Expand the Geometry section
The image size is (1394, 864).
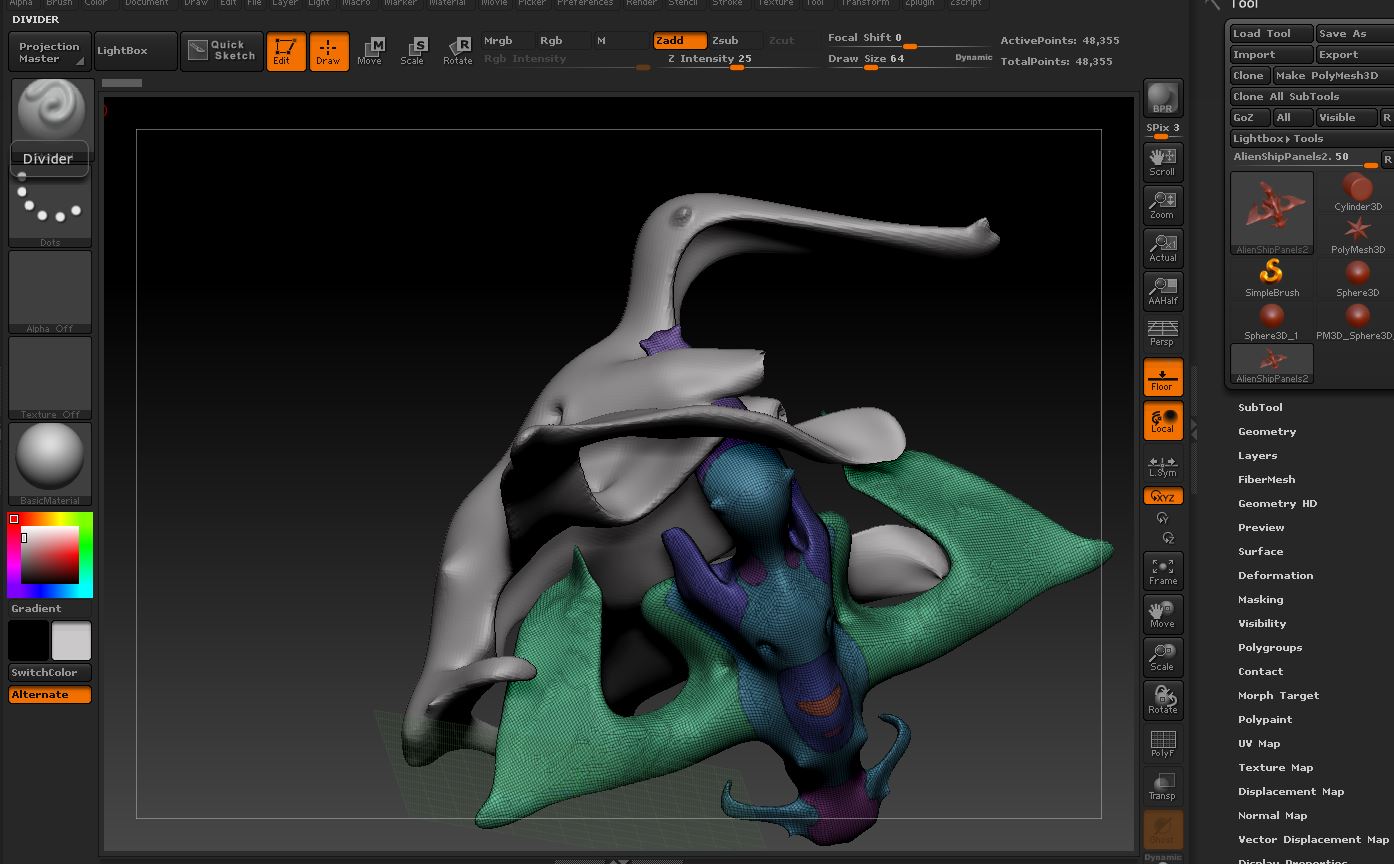(x=1267, y=431)
